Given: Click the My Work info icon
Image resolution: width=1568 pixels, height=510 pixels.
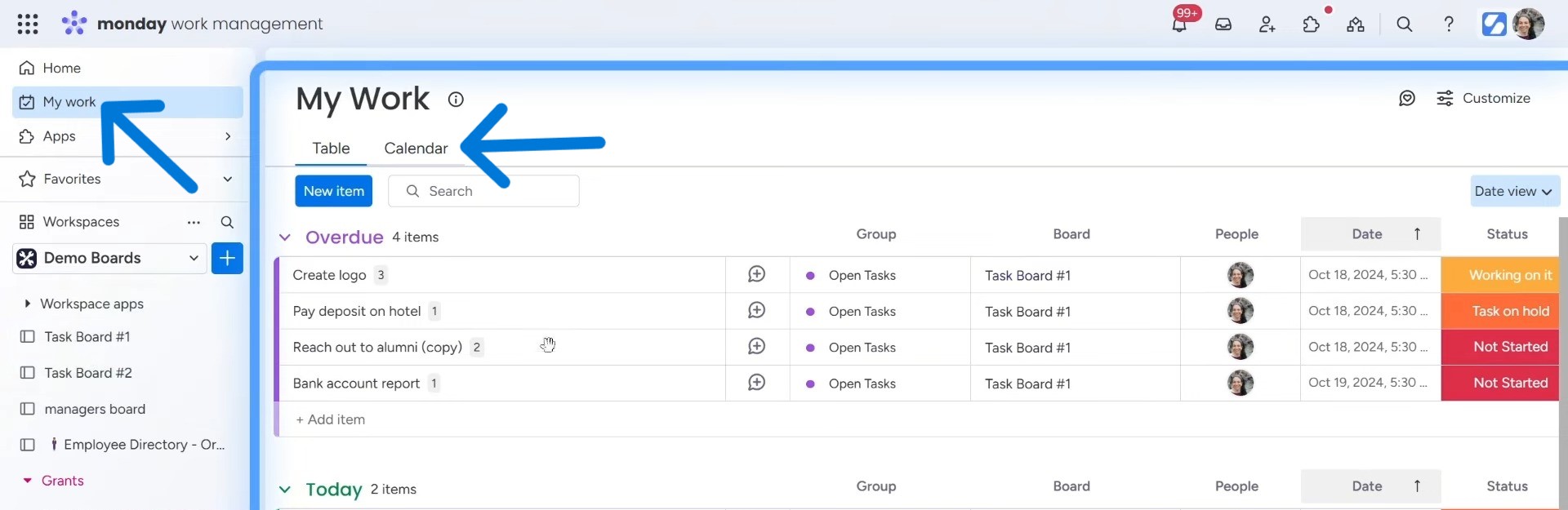Looking at the screenshot, I should [x=456, y=100].
